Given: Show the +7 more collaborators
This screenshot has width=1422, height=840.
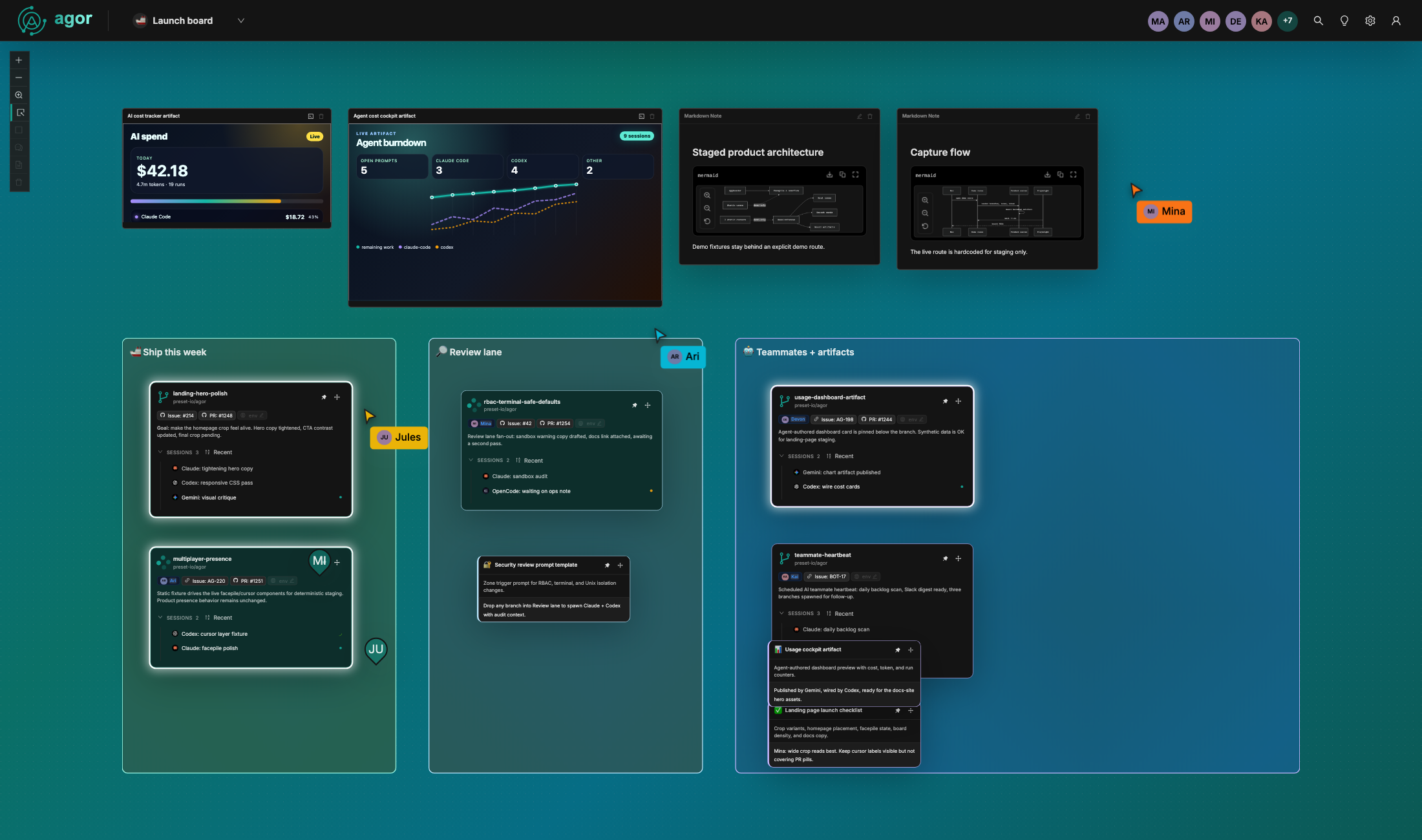Looking at the screenshot, I should (x=1287, y=21).
